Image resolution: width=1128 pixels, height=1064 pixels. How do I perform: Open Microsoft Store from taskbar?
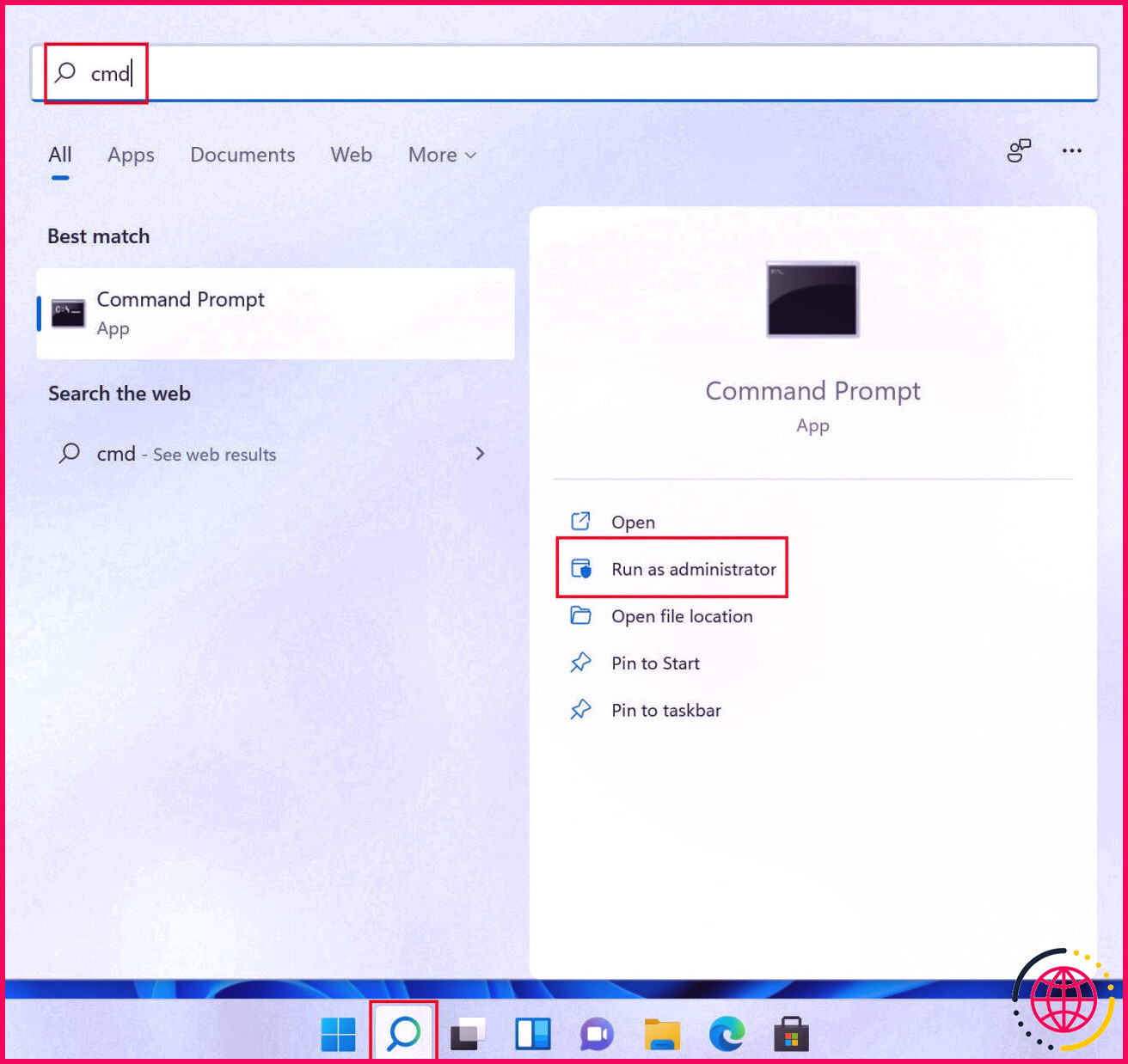point(791,1034)
